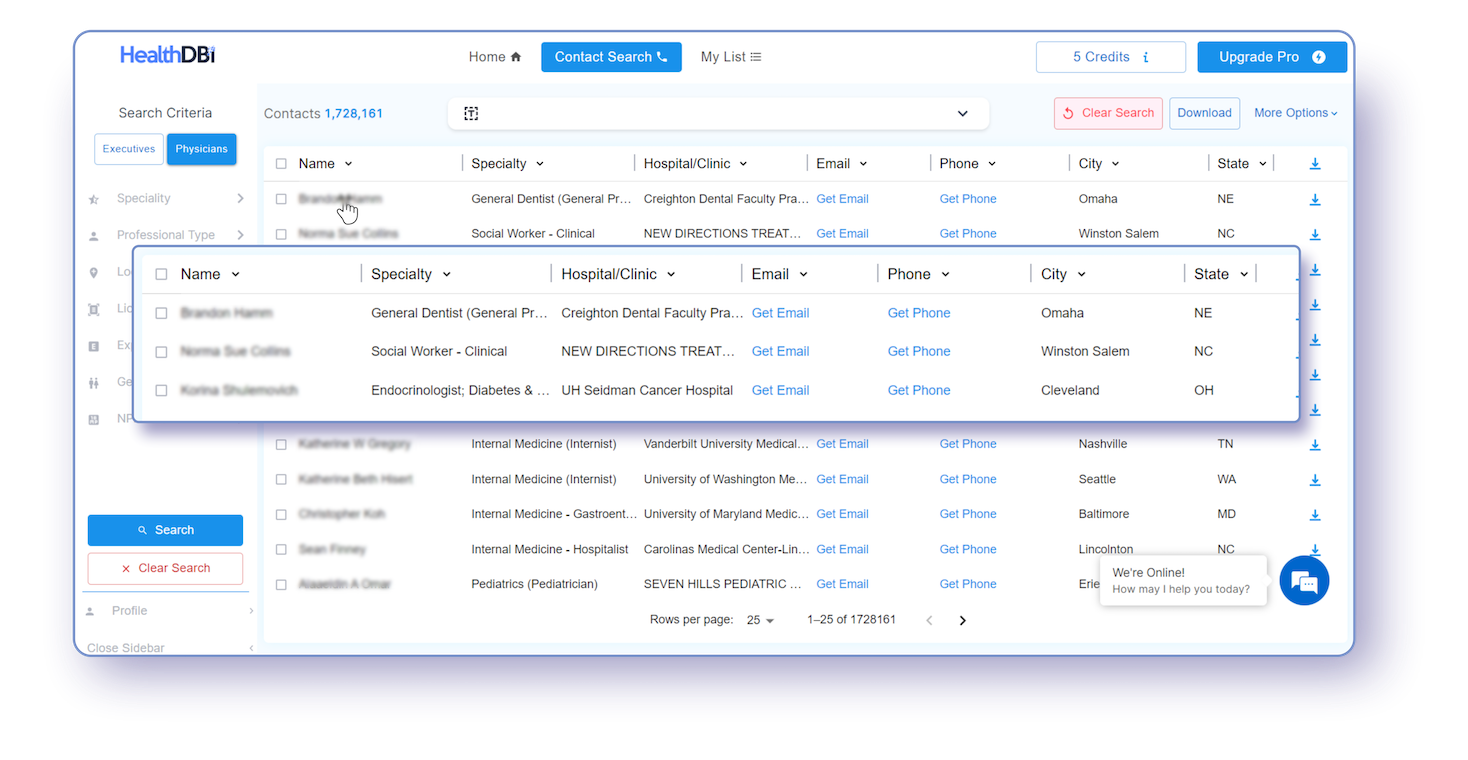Go to My List
This screenshot has height=760, width=1468.
731,57
